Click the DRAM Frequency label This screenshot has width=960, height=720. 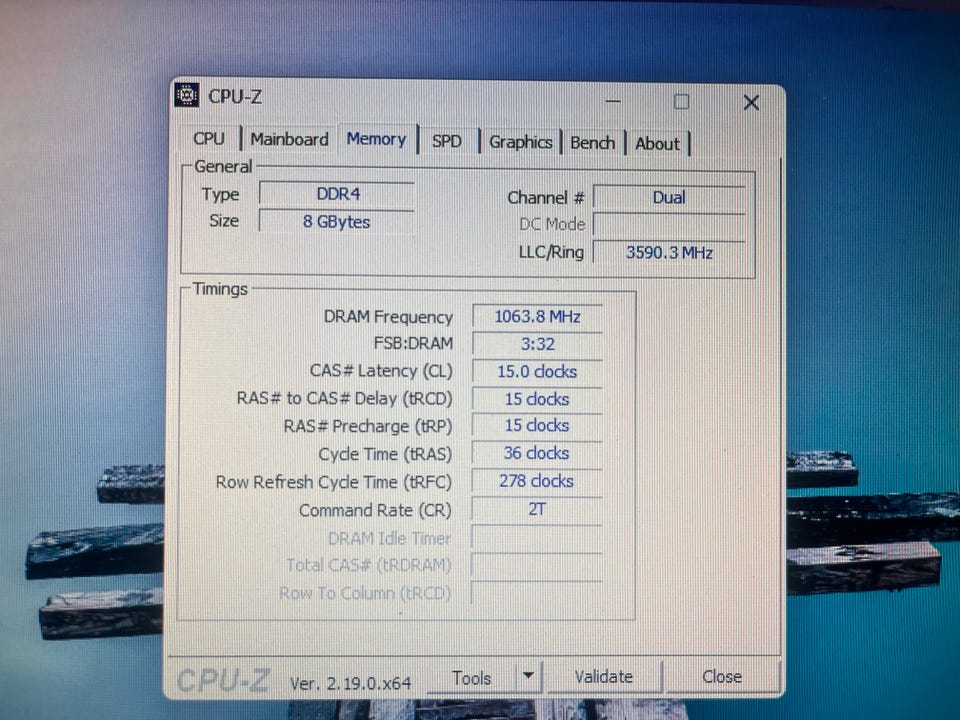[388, 317]
